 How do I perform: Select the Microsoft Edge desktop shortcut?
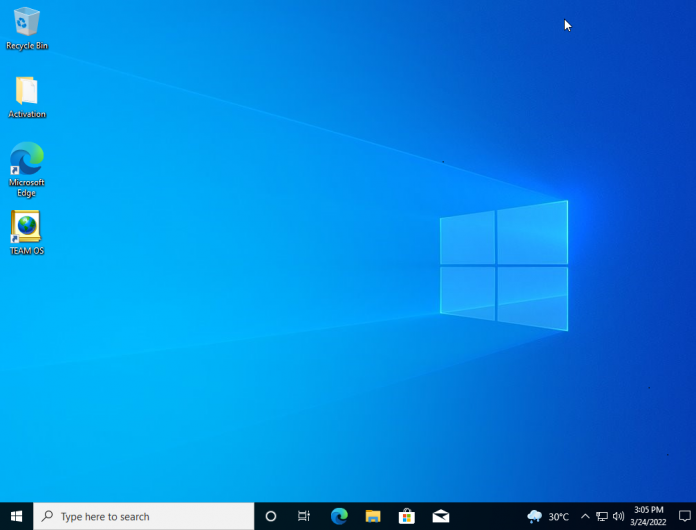coord(27,169)
